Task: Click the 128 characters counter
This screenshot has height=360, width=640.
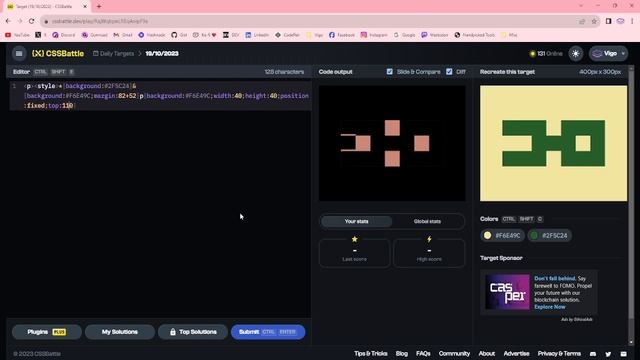Action: point(284,72)
